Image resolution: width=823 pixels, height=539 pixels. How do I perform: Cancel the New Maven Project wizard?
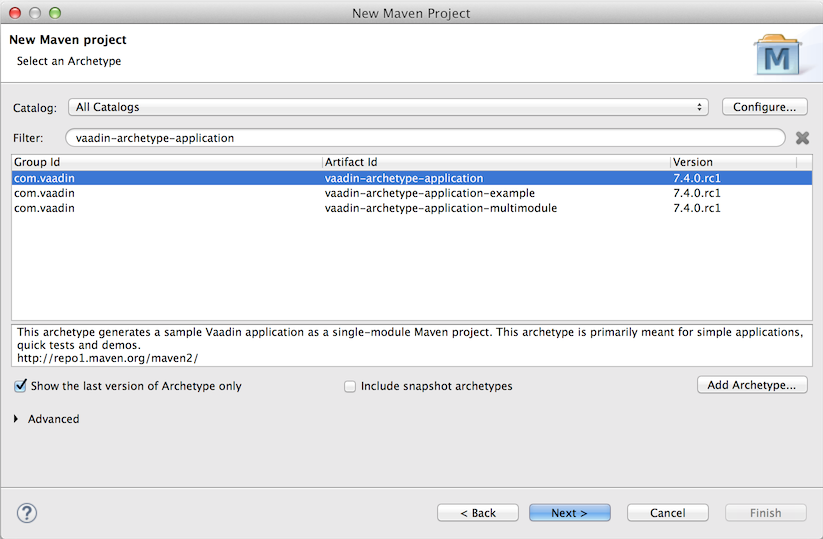[x=668, y=513]
